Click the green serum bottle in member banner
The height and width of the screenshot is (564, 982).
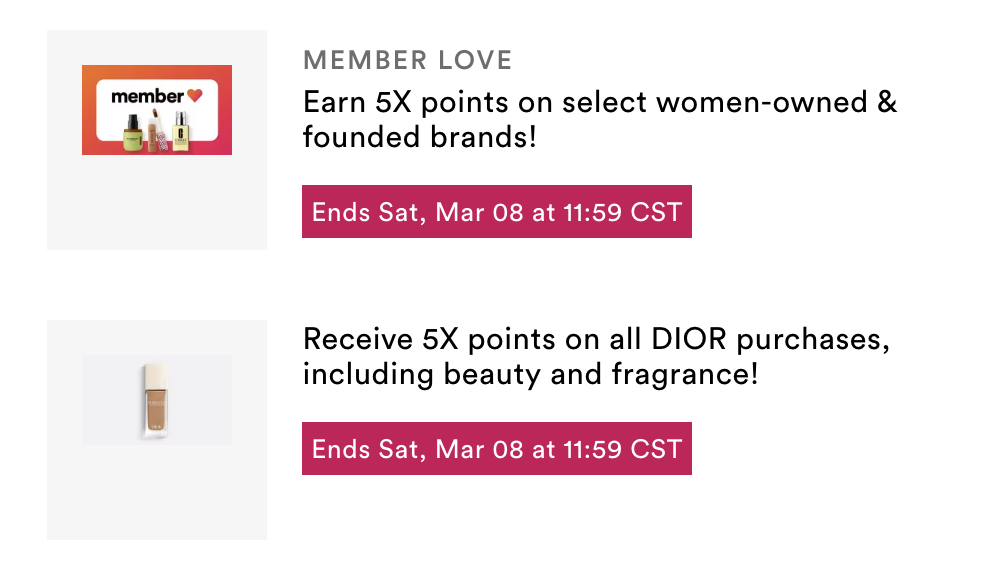tap(133, 133)
